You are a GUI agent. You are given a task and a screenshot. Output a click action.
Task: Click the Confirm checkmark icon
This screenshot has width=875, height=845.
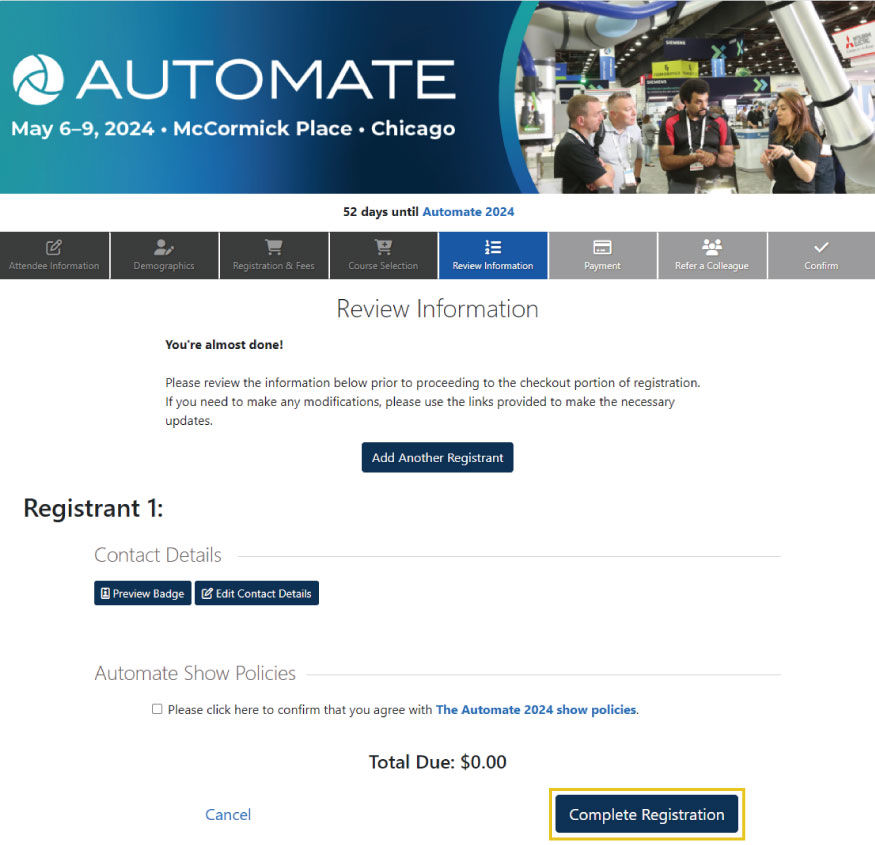click(x=821, y=247)
